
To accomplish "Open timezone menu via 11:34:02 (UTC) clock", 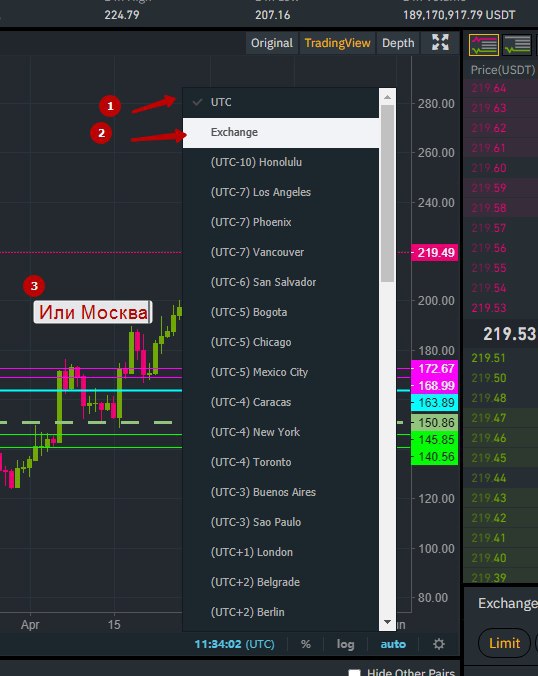I will pos(234,645).
